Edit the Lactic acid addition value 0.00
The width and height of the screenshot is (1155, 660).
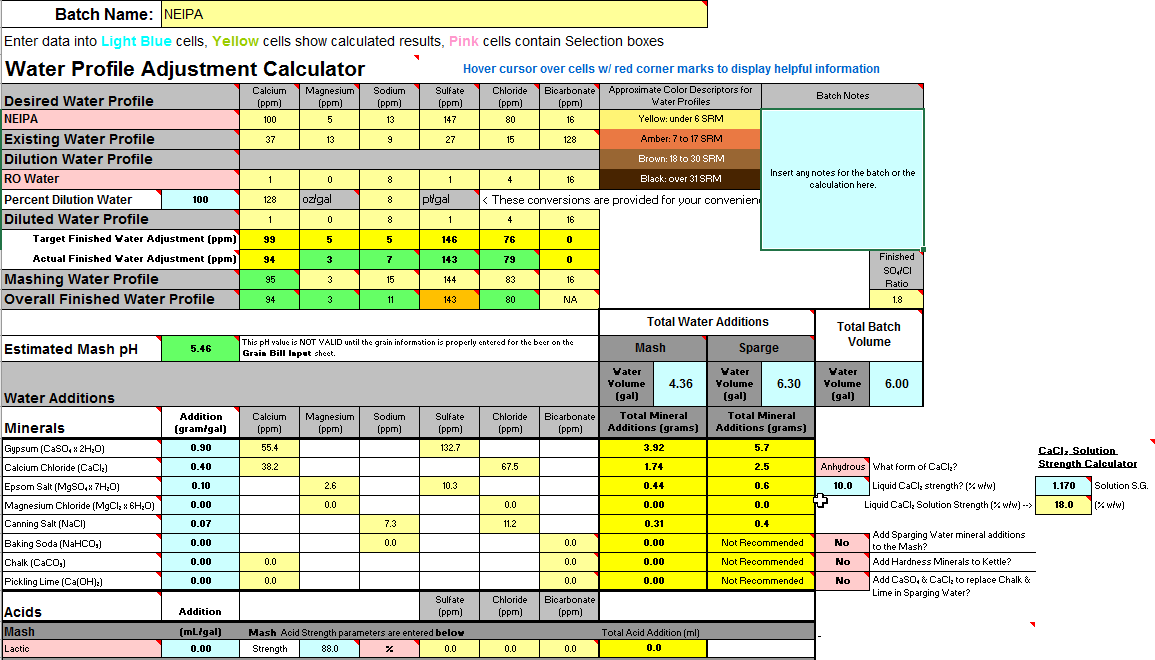click(x=200, y=649)
